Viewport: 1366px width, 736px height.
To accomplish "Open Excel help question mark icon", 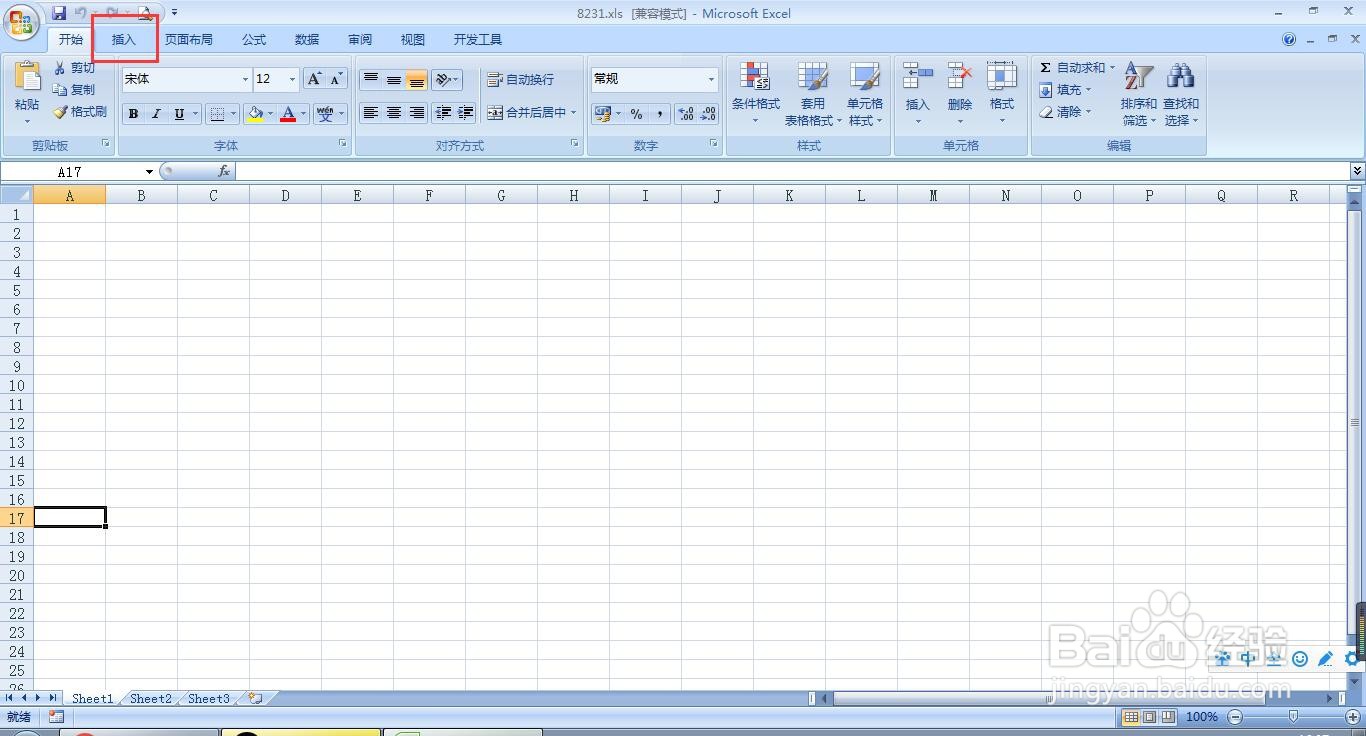I will (x=1289, y=40).
